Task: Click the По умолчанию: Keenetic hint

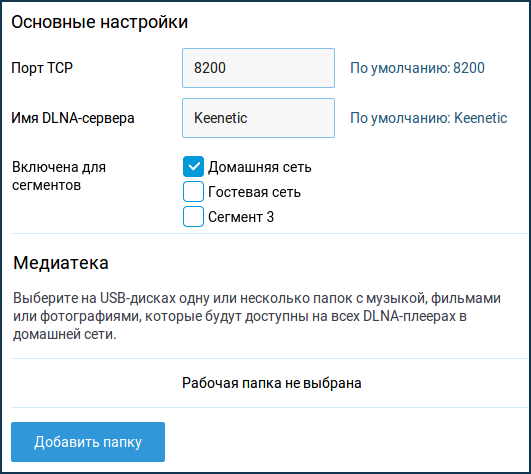Action: tap(428, 118)
